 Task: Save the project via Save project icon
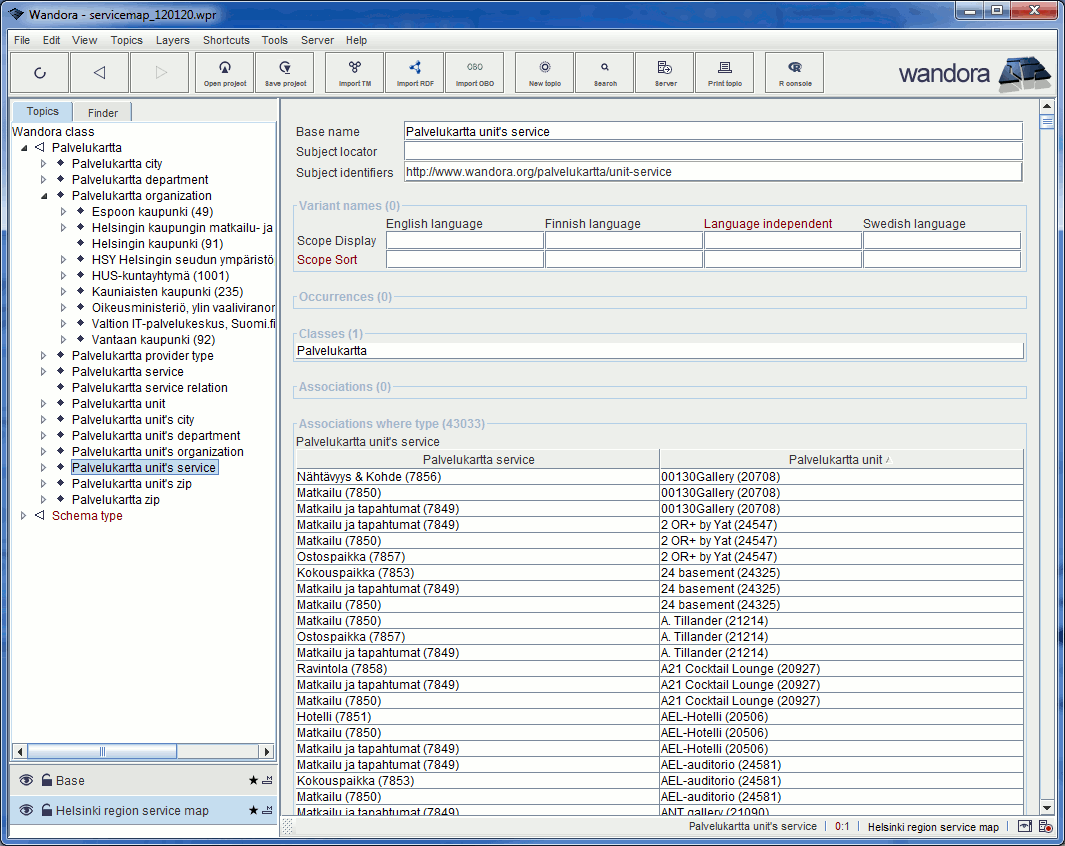(284, 72)
